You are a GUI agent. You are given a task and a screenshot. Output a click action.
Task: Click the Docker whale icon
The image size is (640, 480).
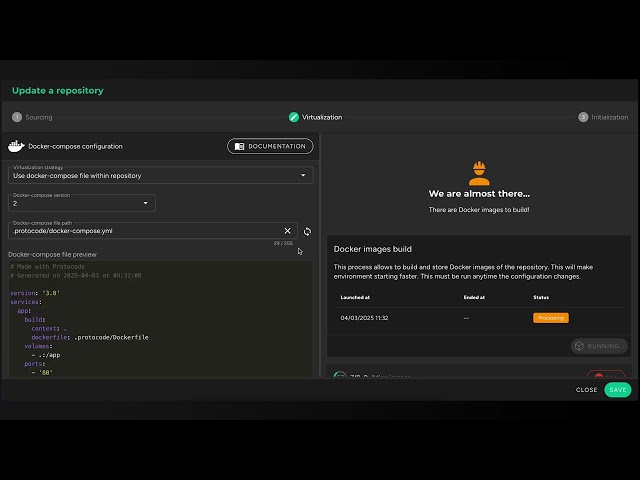click(x=16, y=146)
